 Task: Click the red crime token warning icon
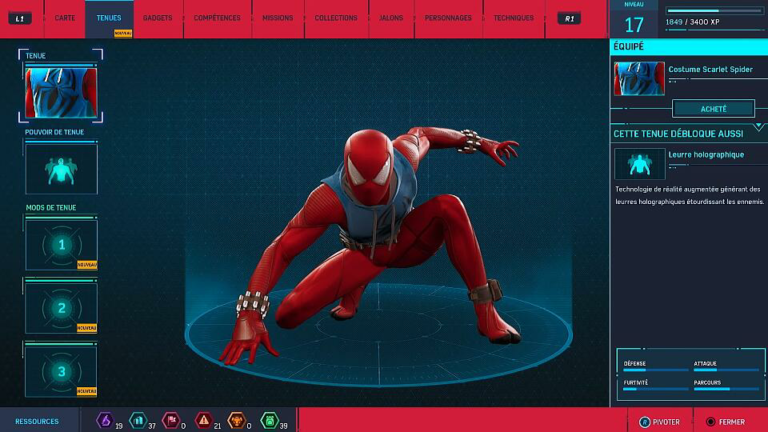point(204,420)
